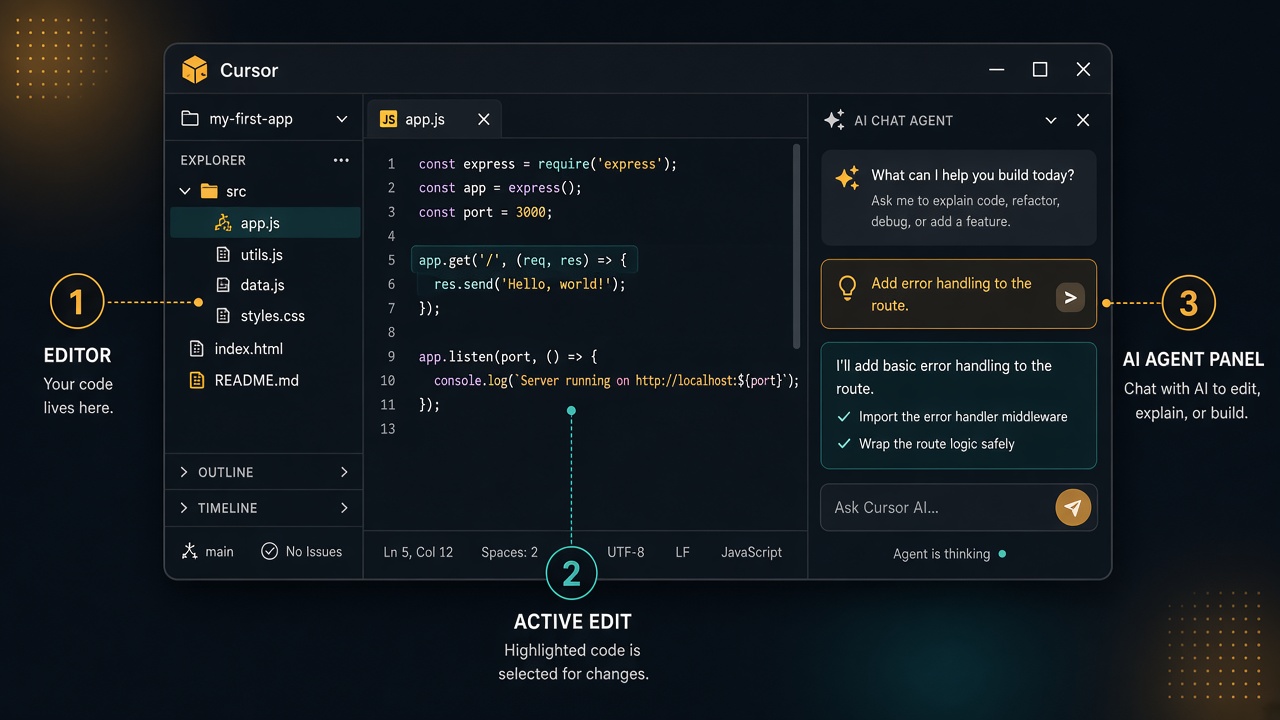Click the TIMELINE section right arrow
Viewport: 1280px width, 720px height.
344,508
